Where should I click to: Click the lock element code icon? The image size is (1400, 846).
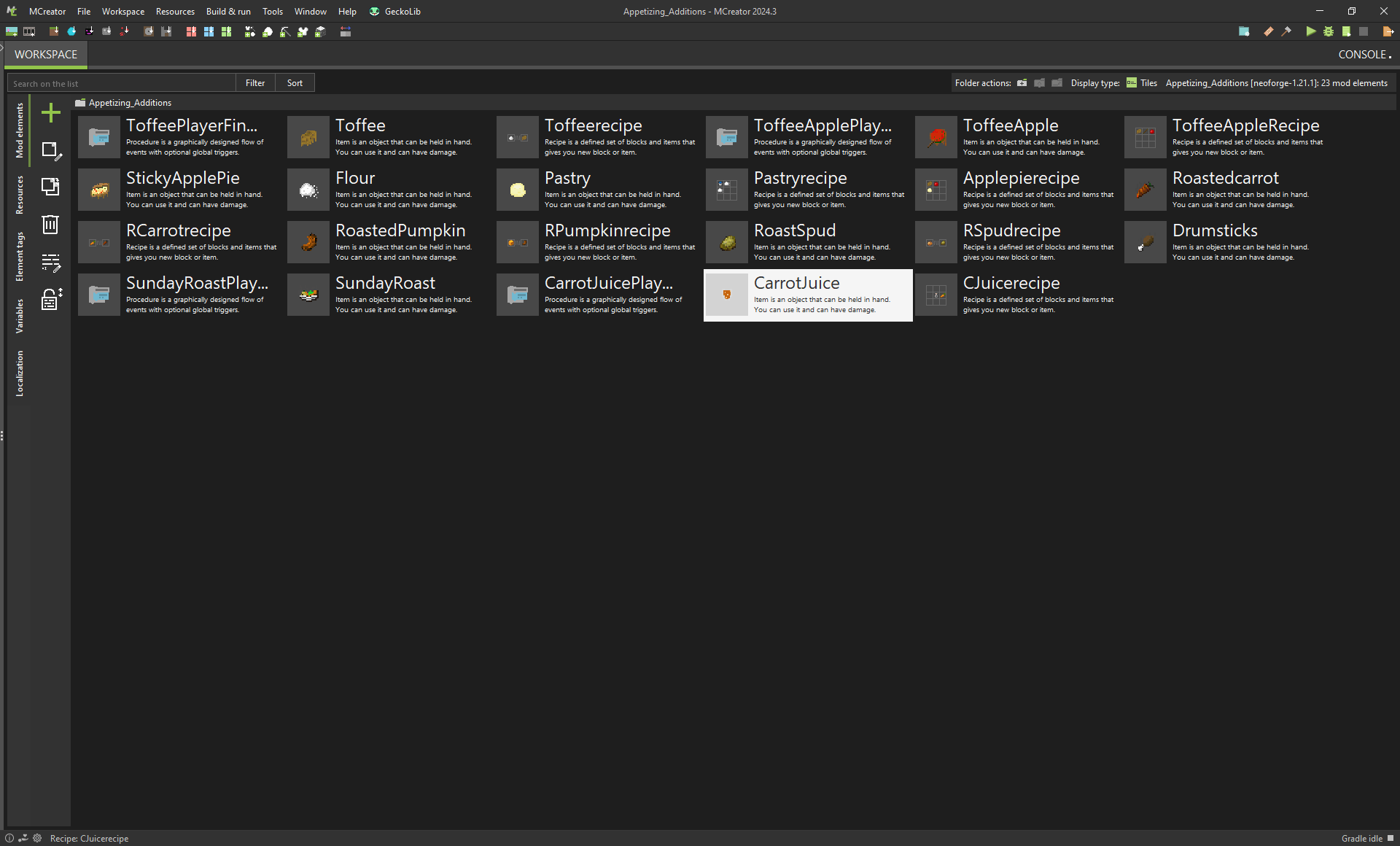click(50, 299)
